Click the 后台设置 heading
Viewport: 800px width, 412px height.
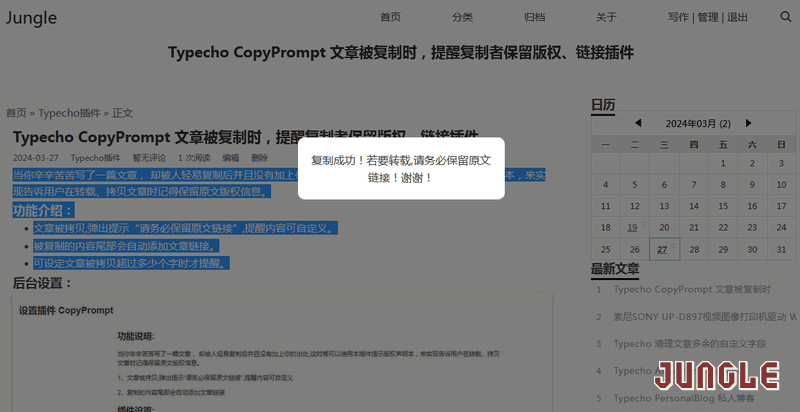(43, 283)
